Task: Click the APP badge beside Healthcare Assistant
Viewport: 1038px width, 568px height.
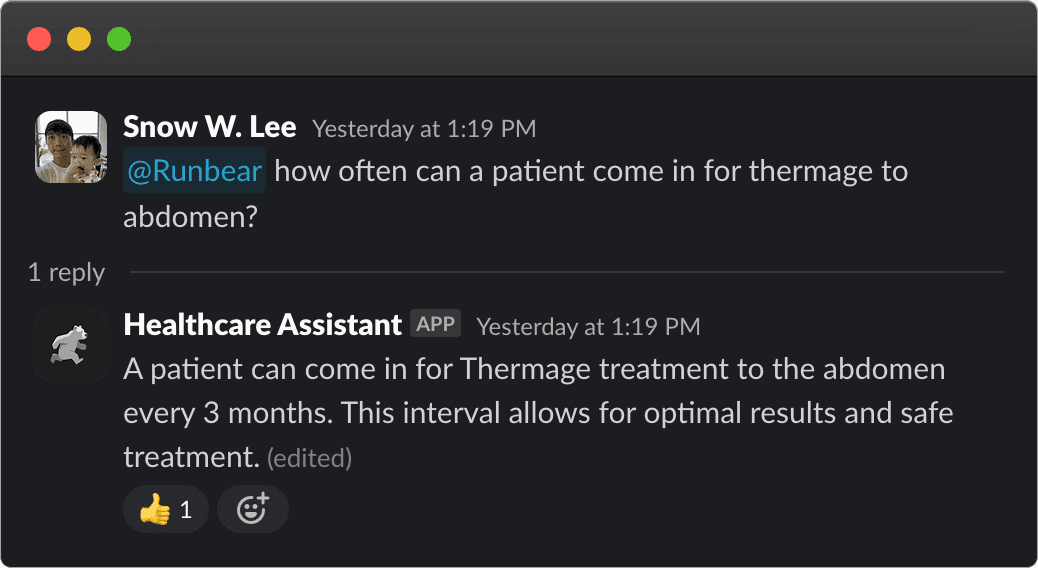Action: click(435, 324)
